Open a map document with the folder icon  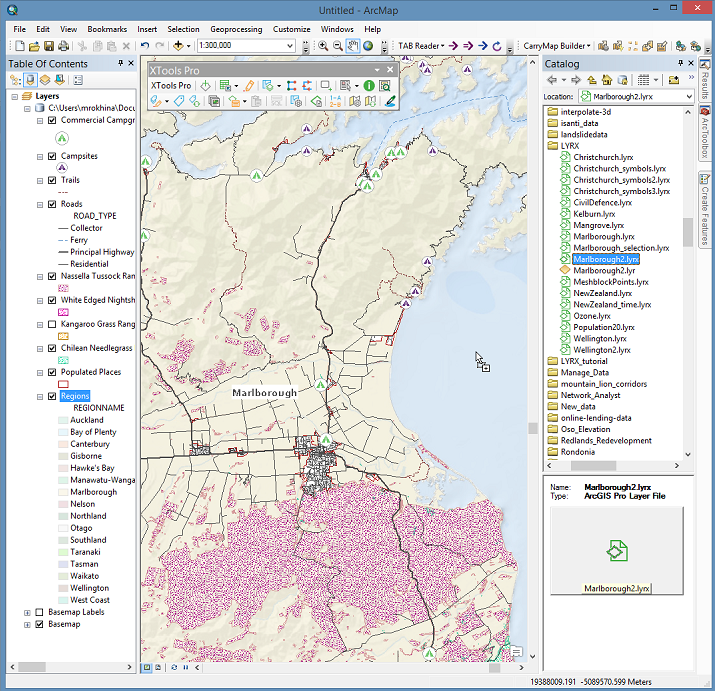[34, 46]
